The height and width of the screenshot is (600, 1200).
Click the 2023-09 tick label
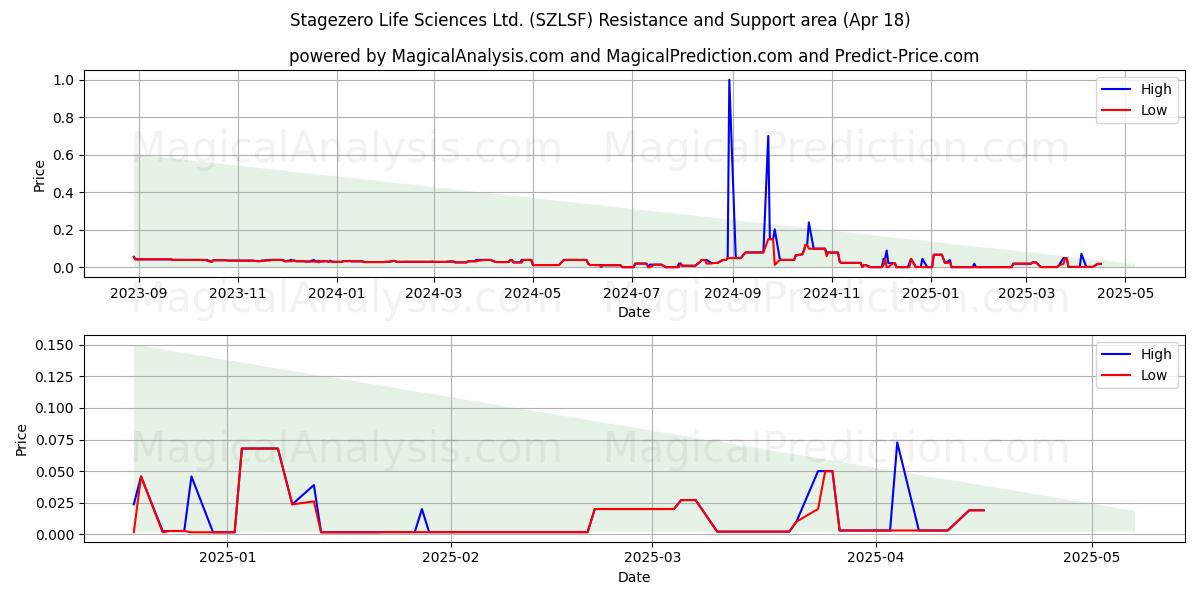click(x=138, y=293)
